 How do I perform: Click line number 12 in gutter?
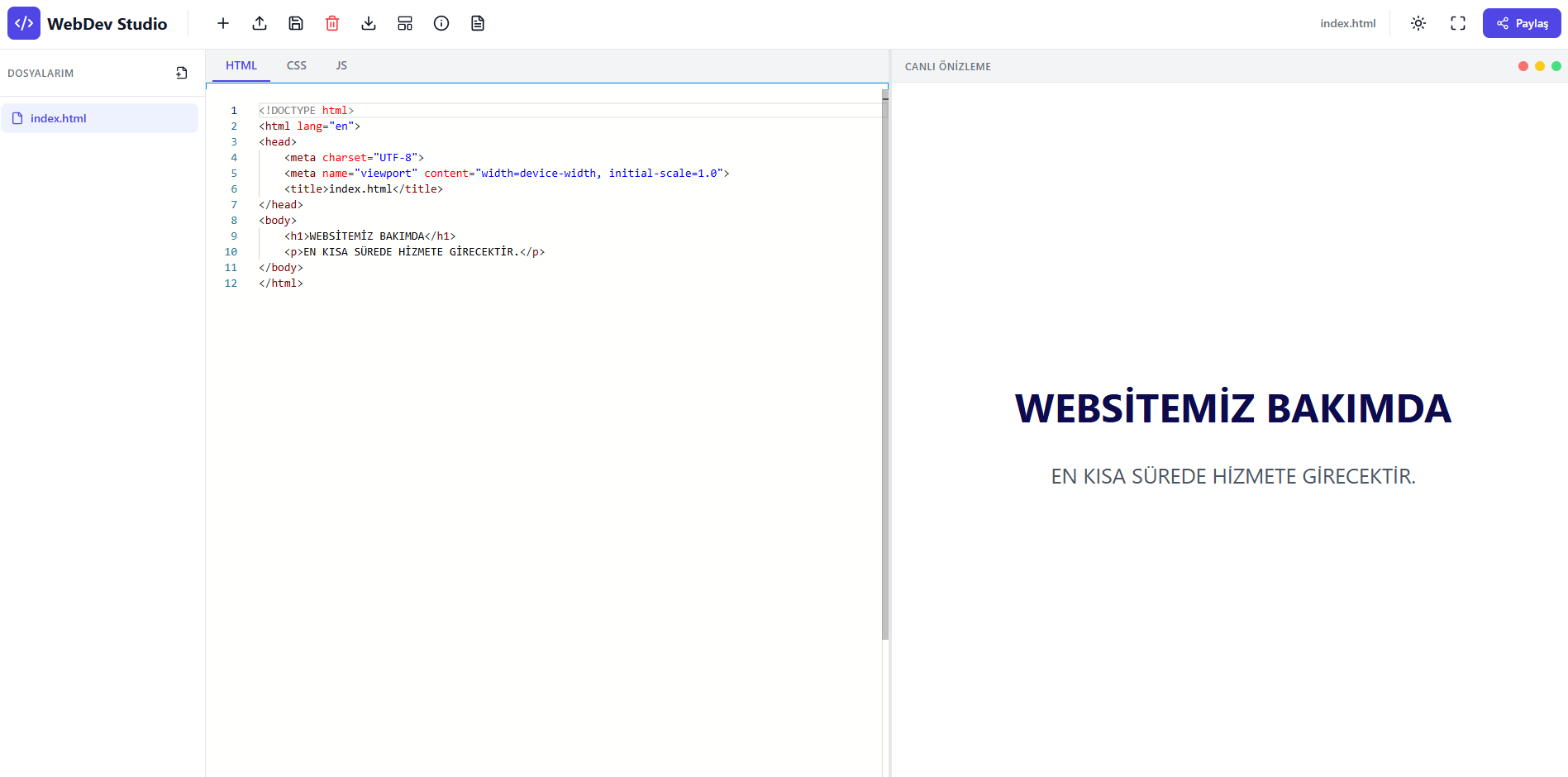pyautogui.click(x=231, y=284)
